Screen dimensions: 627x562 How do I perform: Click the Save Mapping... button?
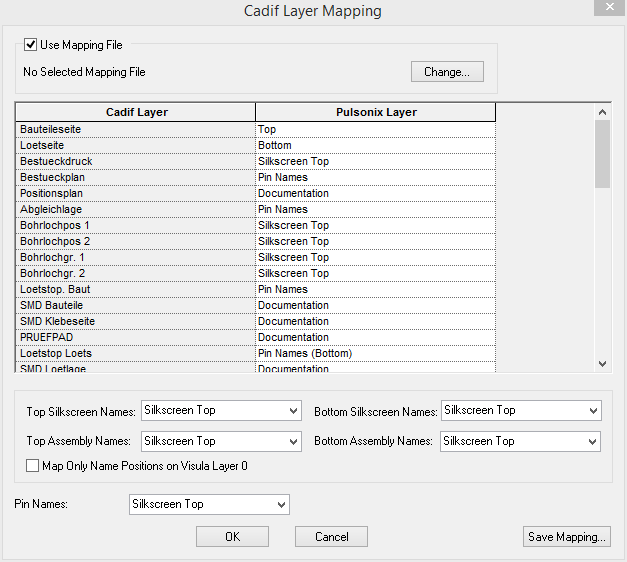pyautogui.click(x=566, y=537)
